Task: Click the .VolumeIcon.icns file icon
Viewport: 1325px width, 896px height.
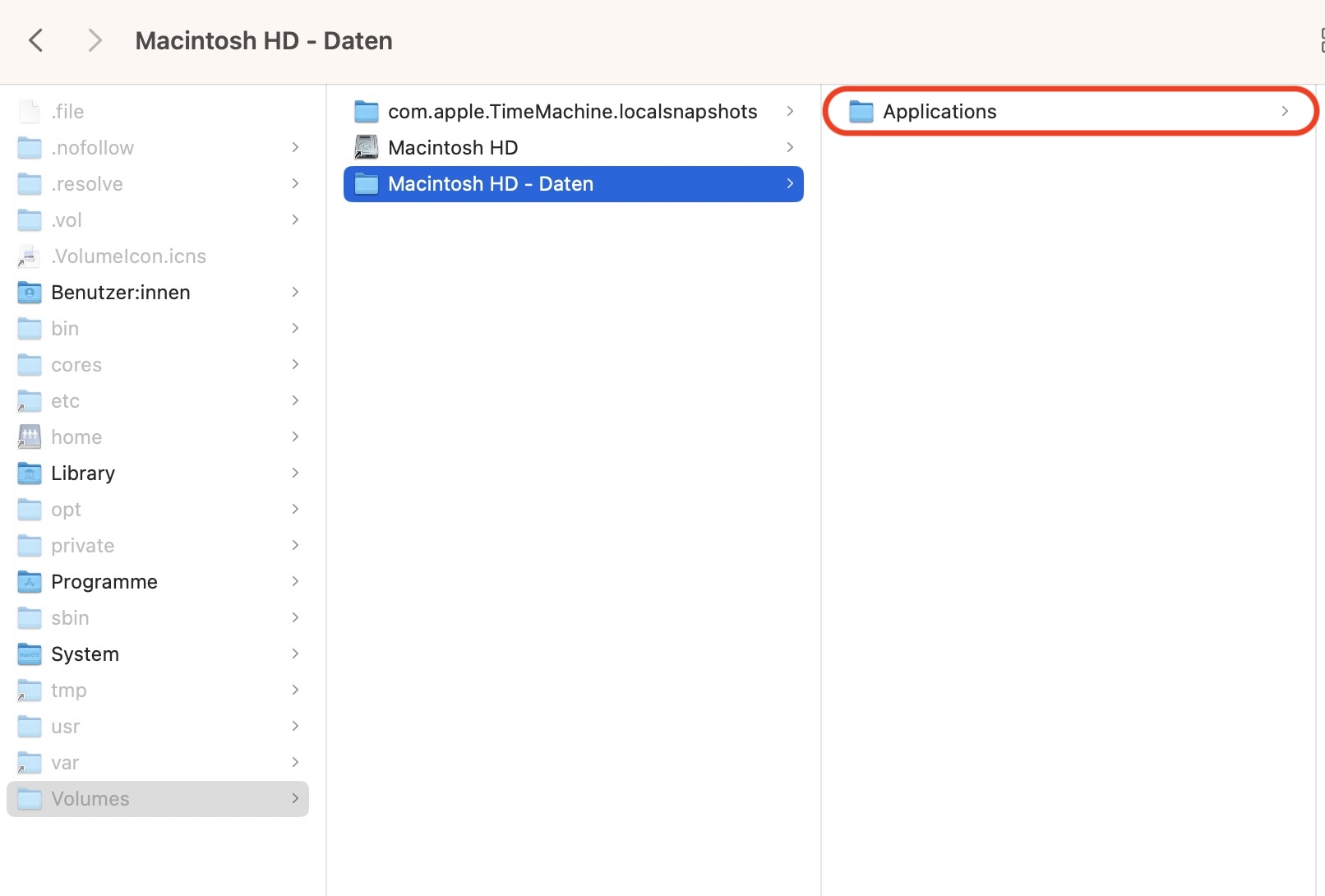Action: tap(30, 256)
